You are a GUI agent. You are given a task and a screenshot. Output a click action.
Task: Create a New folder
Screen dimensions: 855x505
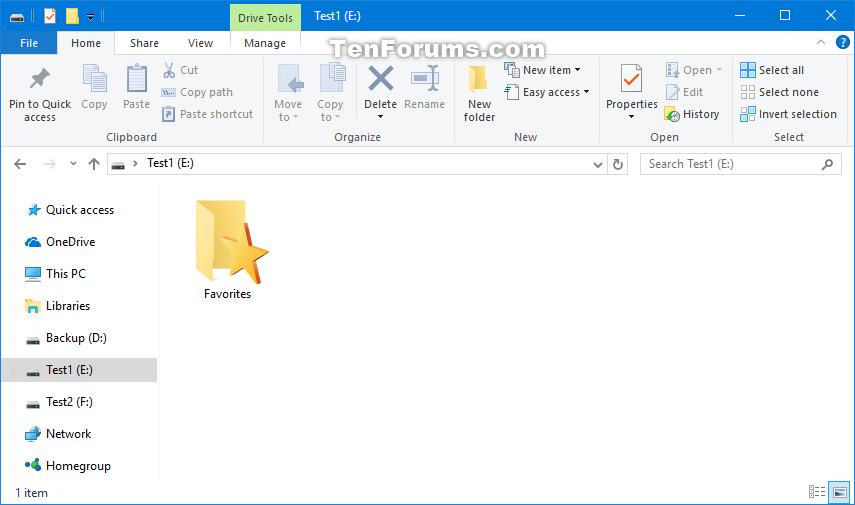point(479,93)
